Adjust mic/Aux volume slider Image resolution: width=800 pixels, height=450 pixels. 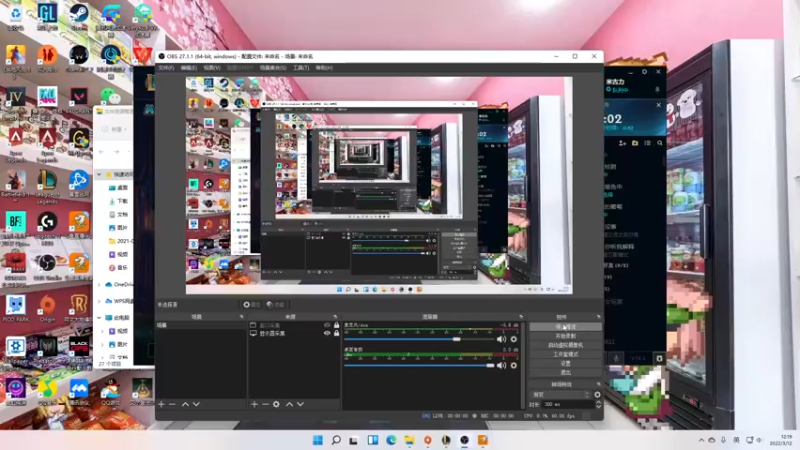tap(419, 339)
